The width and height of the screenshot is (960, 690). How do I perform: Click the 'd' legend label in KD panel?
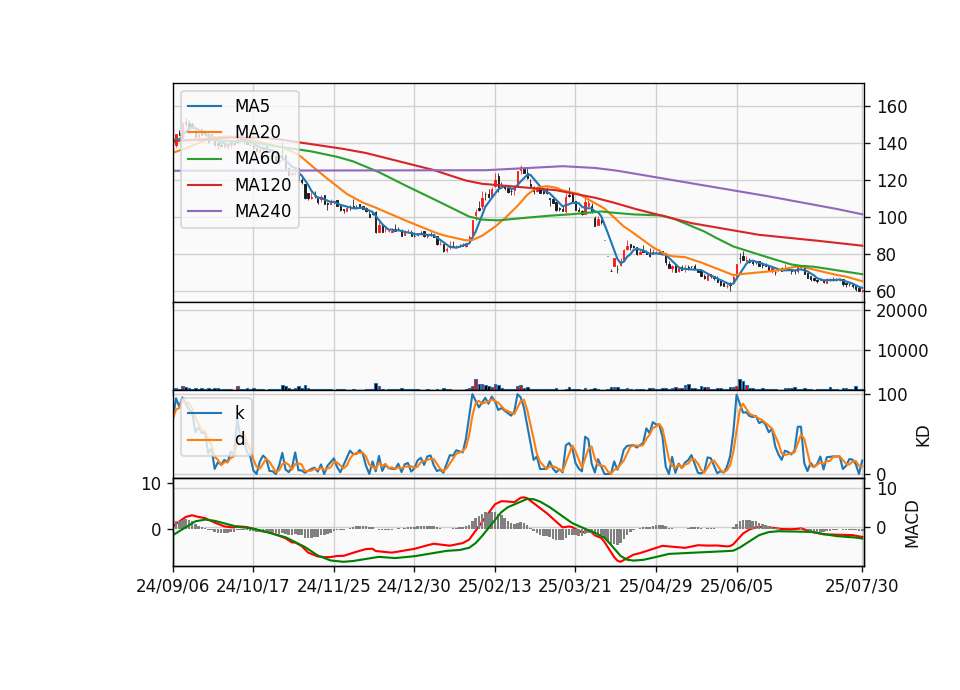(240, 439)
